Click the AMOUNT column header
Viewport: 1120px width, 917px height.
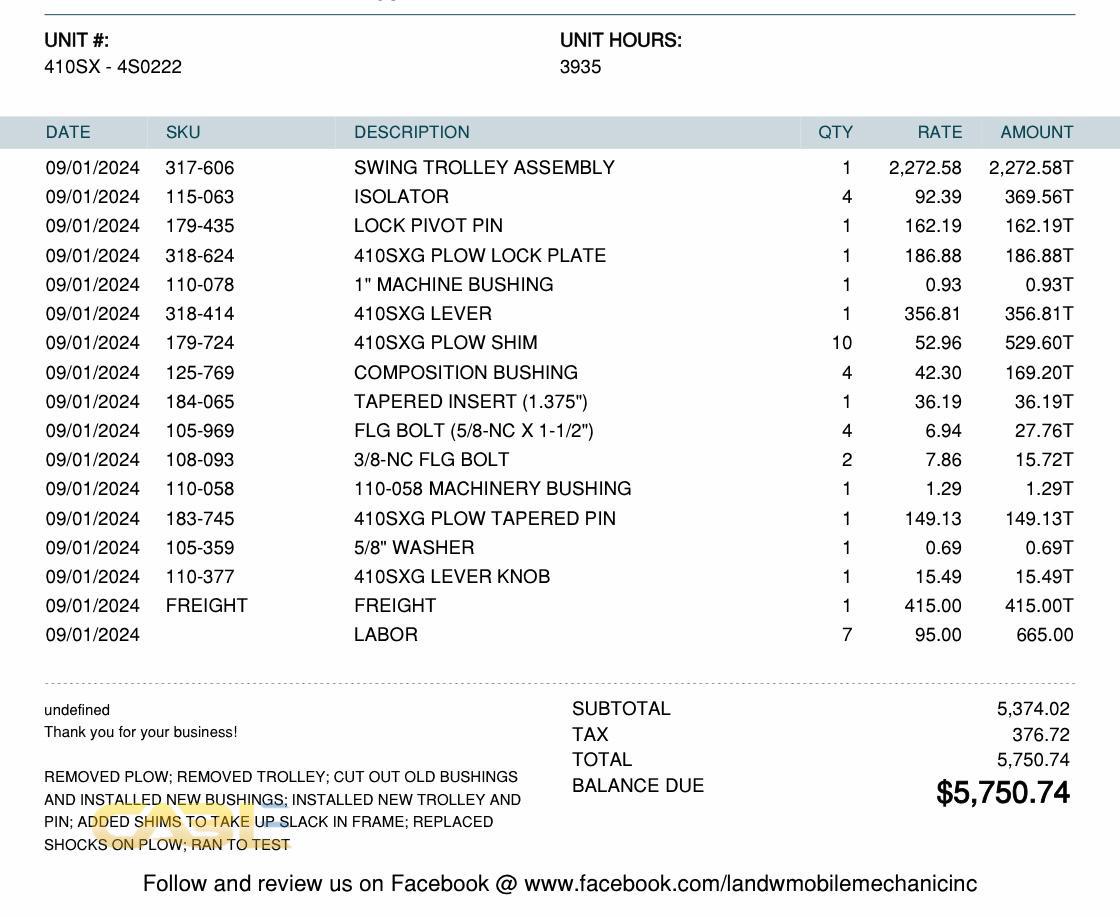(x=1036, y=132)
